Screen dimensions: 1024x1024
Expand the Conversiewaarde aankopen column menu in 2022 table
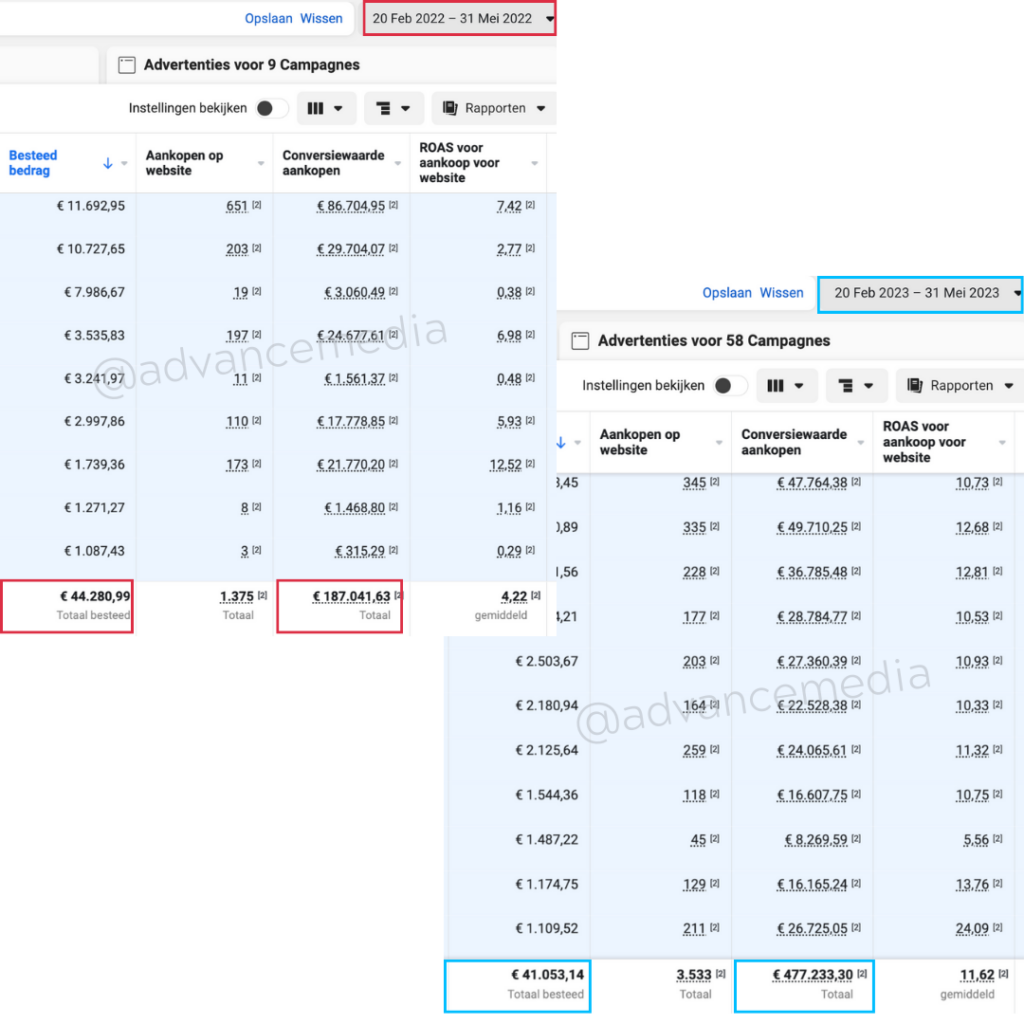[x=397, y=163]
